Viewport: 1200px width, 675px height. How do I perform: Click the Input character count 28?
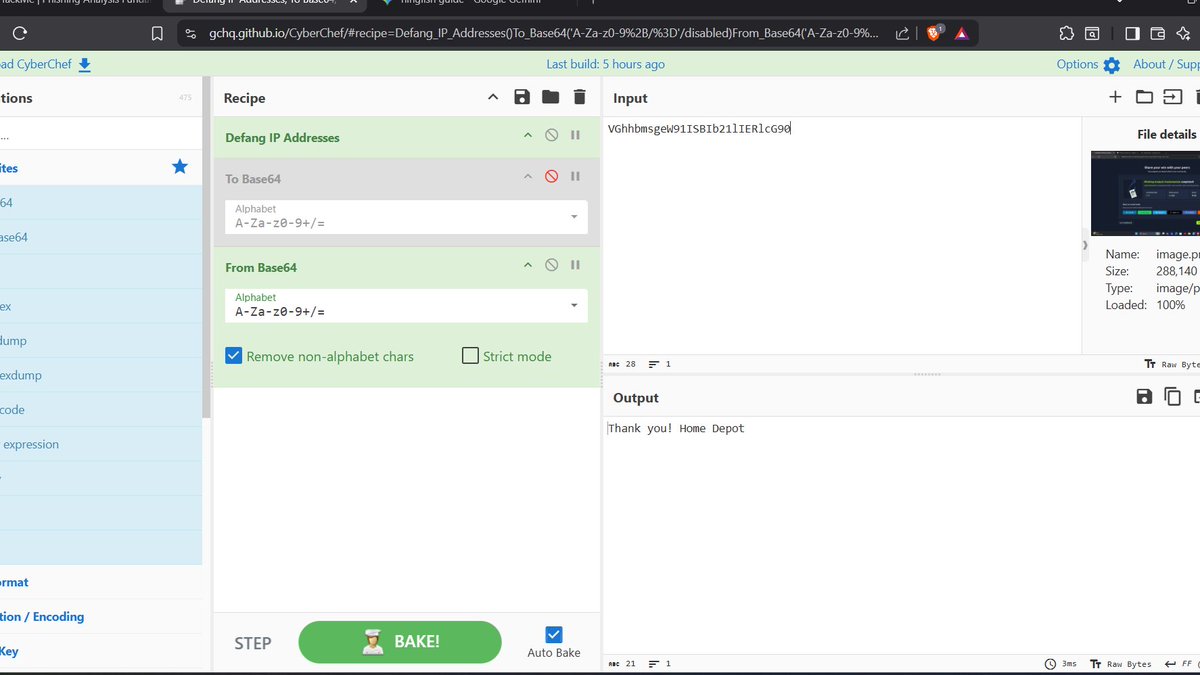tap(622, 364)
